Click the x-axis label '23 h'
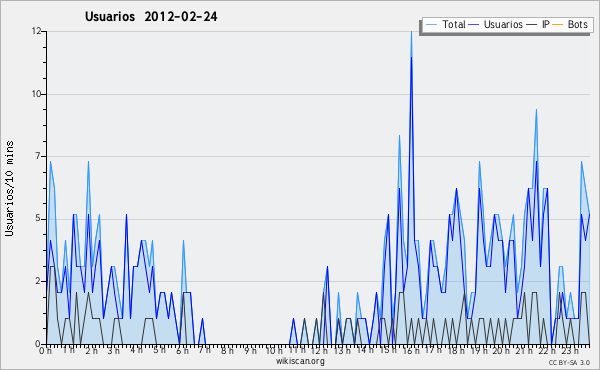 (569, 350)
